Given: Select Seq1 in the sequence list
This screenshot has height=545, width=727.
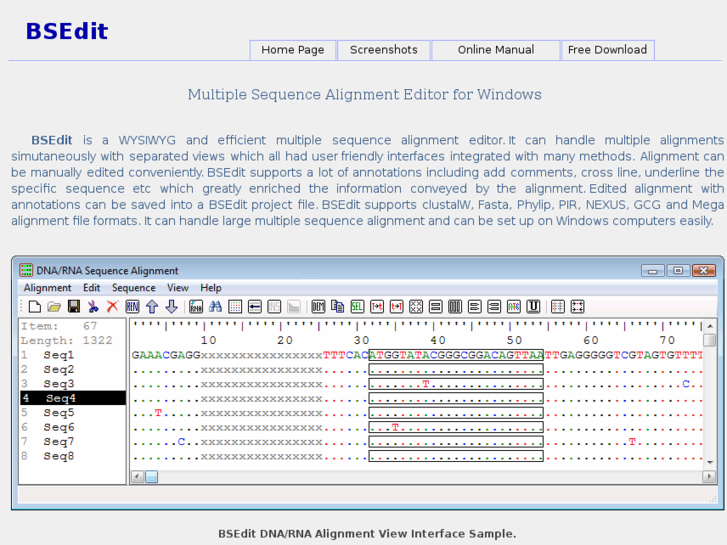Looking at the screenshot, I should [58, 355].
